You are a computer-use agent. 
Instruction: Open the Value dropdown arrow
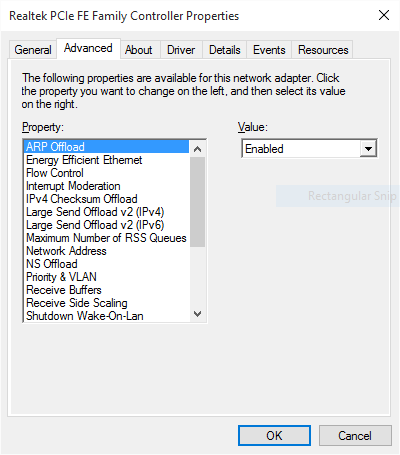click(x=368, y=149)
